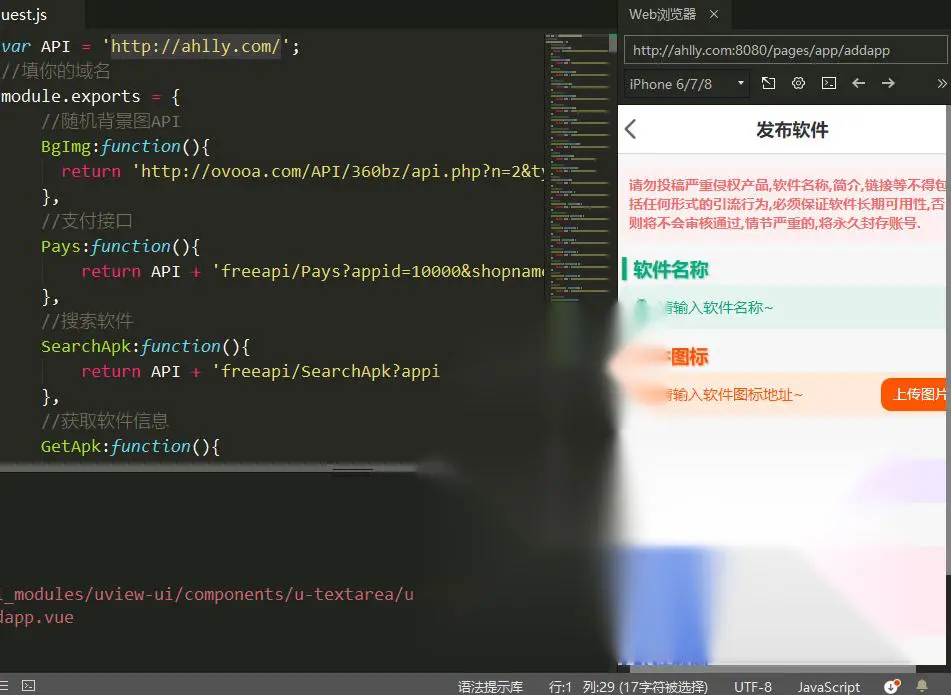
Task: Open the Web browser settings gear
Action: [798, 83]
